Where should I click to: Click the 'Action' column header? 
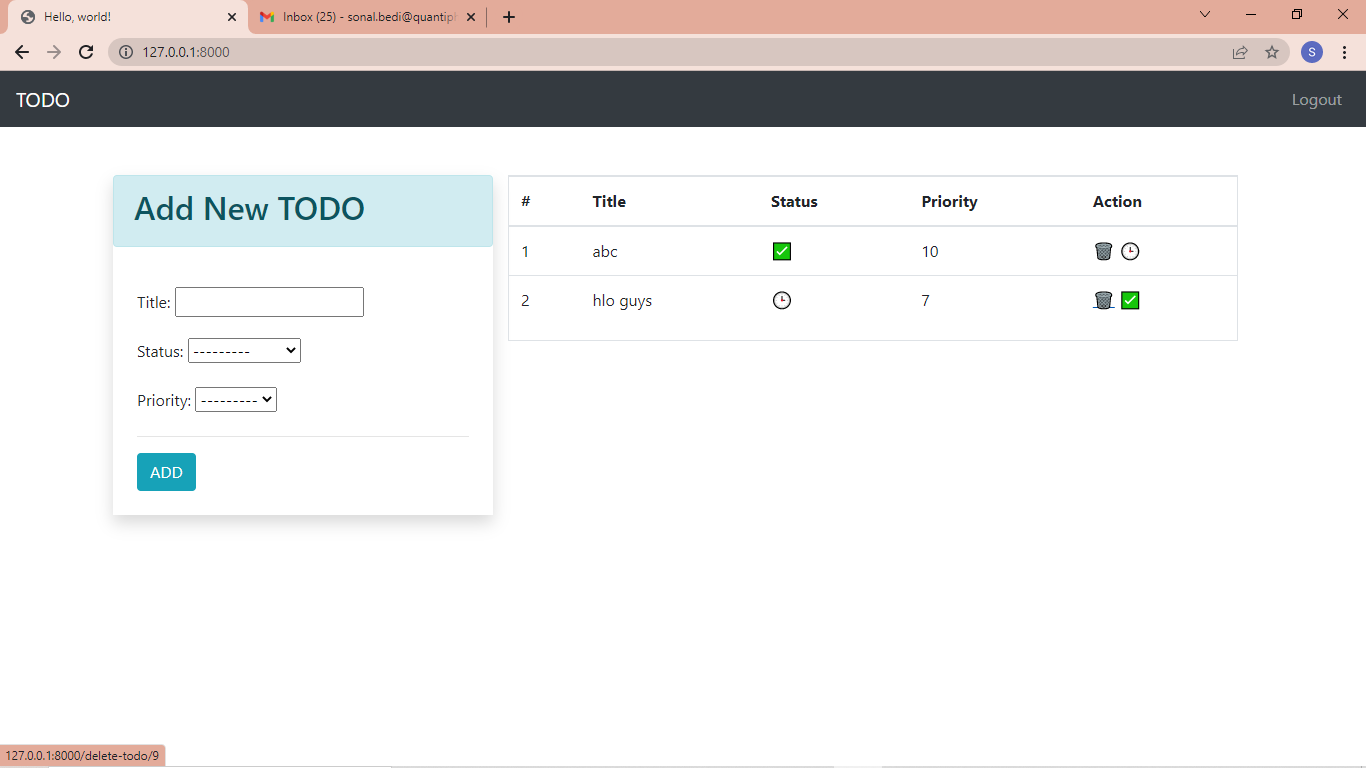1117,201
